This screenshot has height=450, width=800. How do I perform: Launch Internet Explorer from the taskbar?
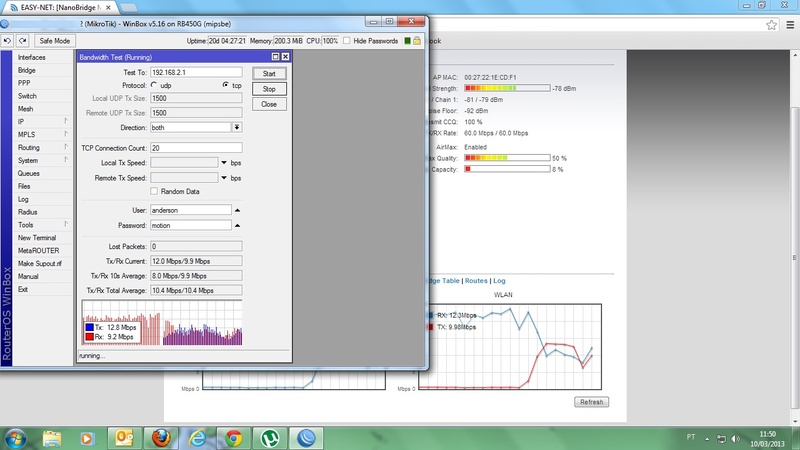[197, 437]
